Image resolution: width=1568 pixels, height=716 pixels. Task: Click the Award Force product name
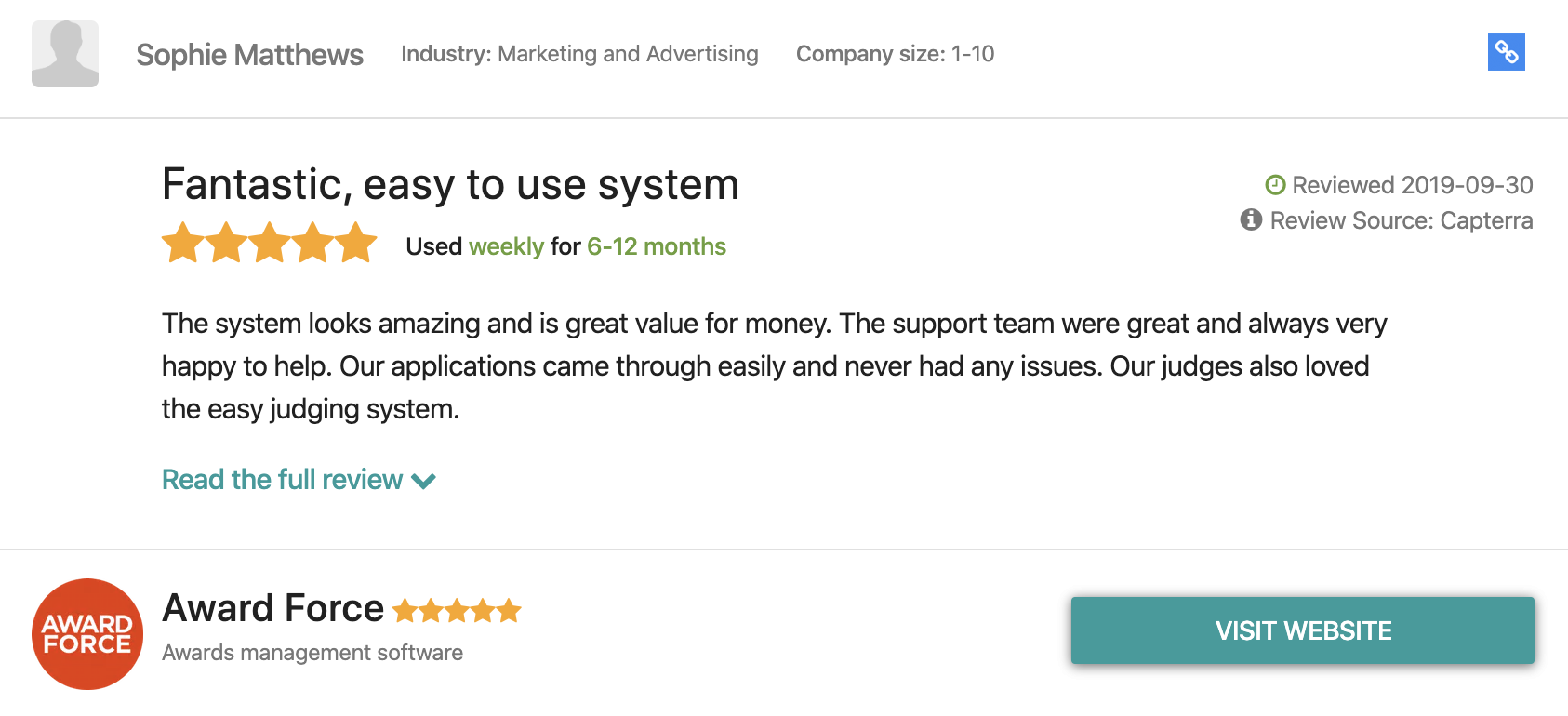point(272,608)
